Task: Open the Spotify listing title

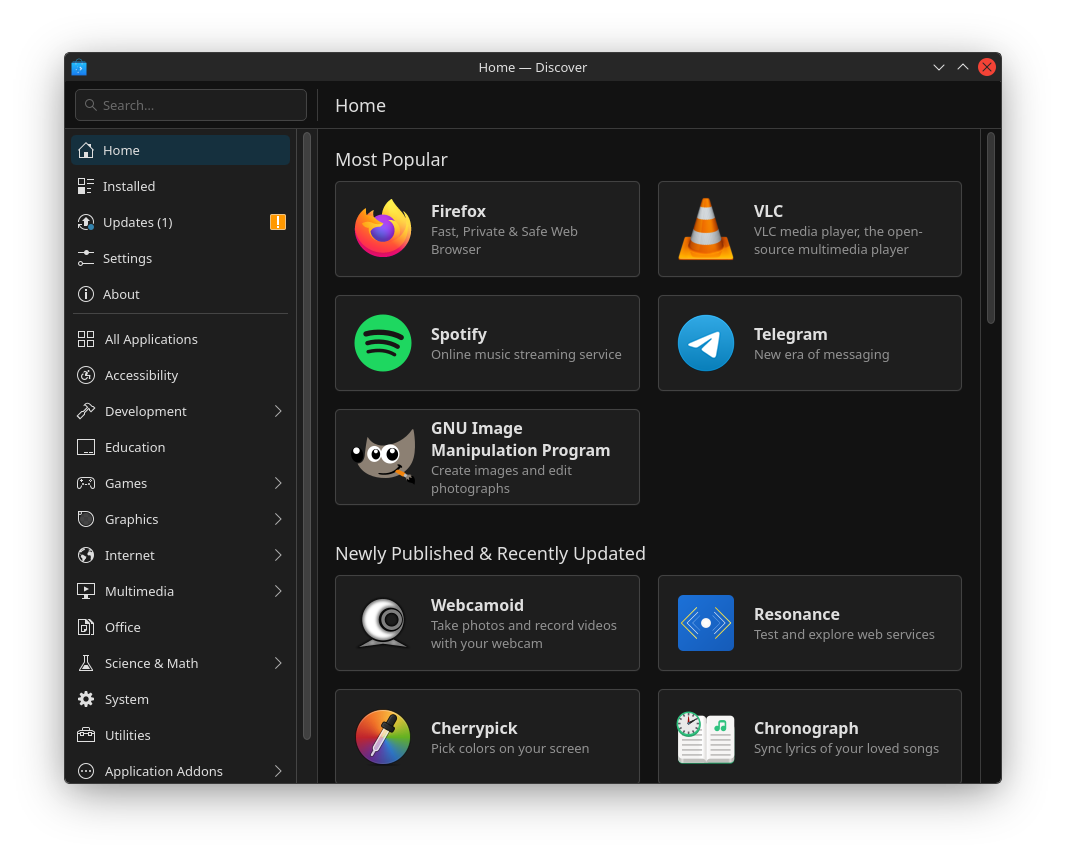Action: [459, 334]
